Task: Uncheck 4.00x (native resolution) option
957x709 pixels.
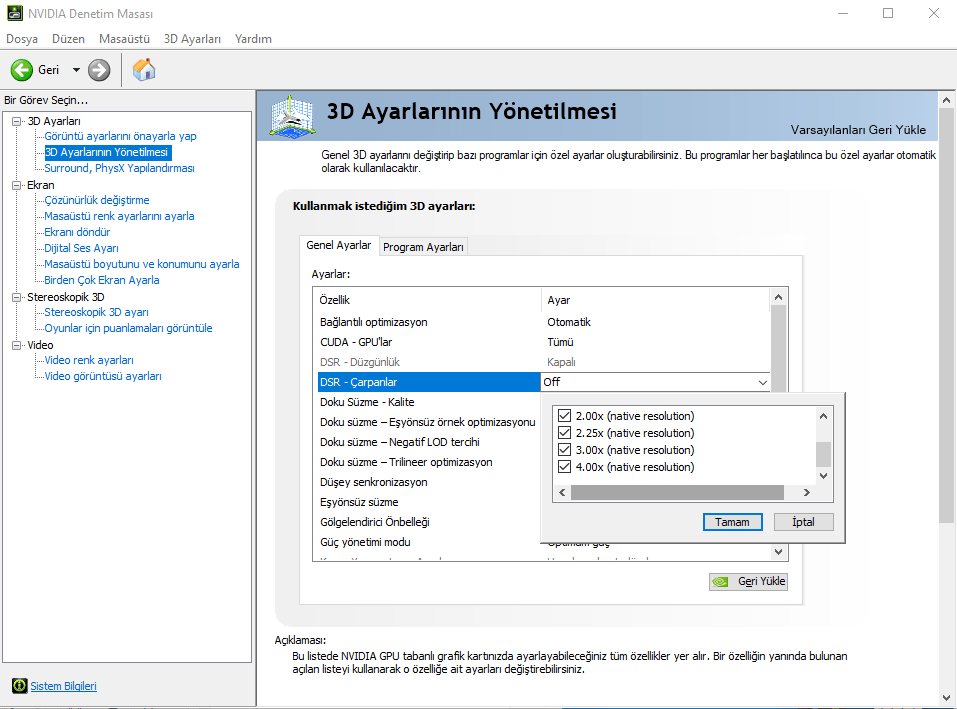Action: pyautogui.click(x=565, y=467)
